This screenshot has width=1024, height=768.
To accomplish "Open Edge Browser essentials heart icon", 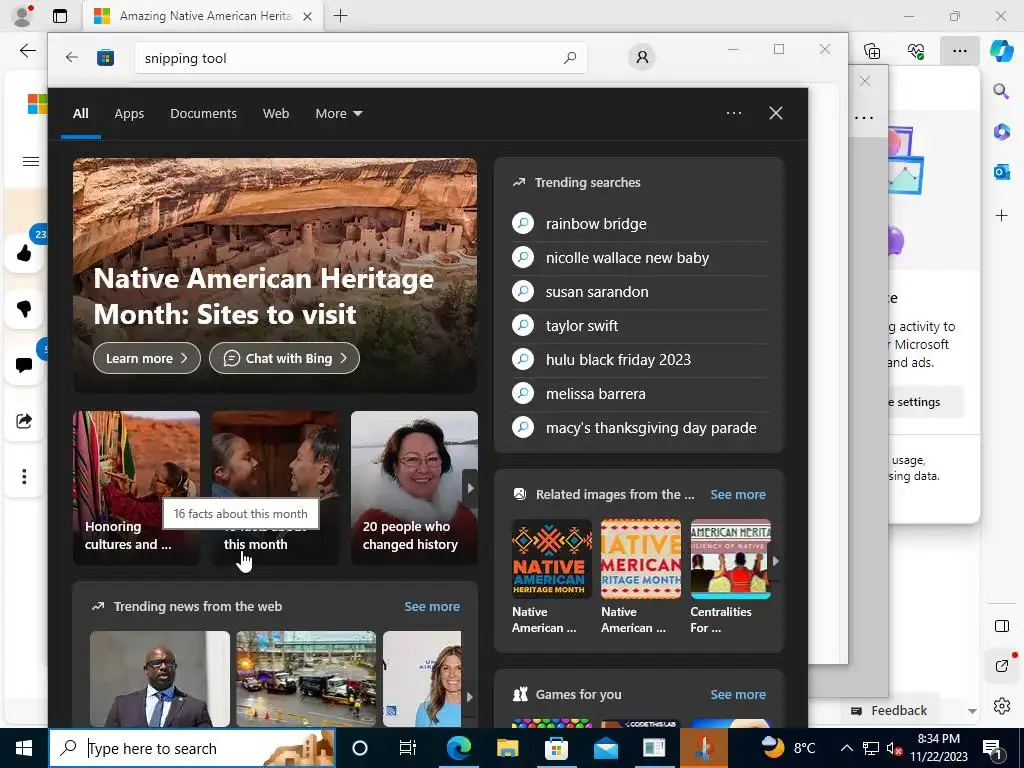I will click(916, 50).
